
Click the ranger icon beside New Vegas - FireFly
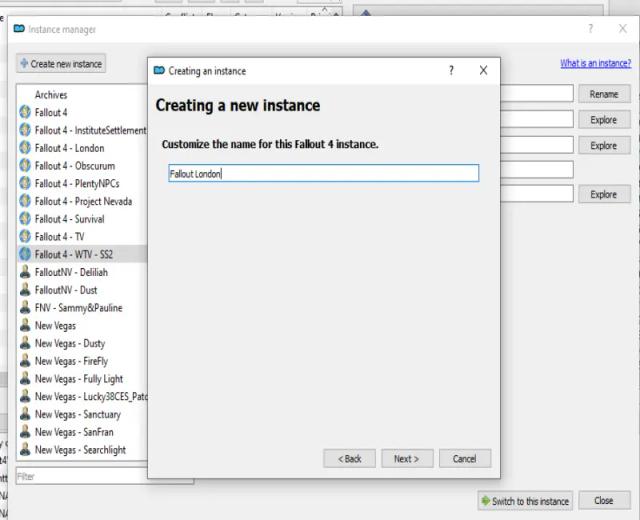coord(25,361)
